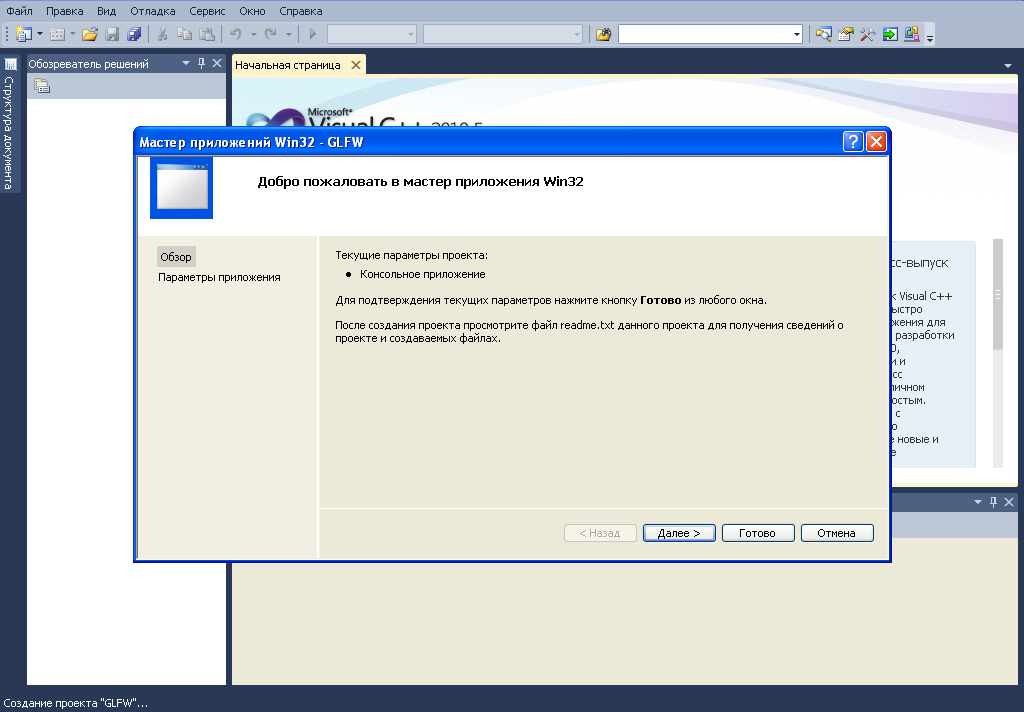
Task: Click the Save All icon
Action: (134, 34)
